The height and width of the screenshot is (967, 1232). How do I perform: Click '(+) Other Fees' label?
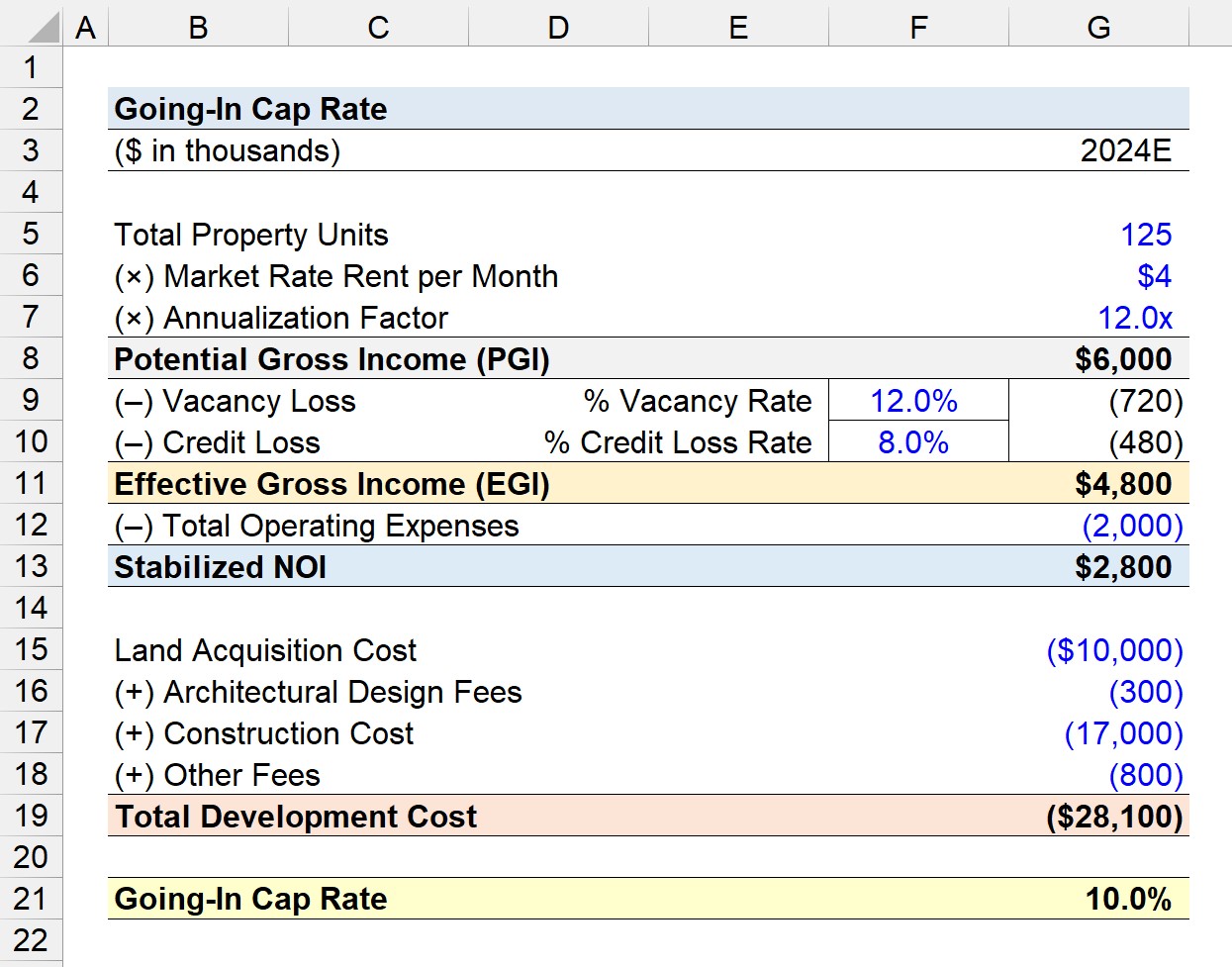pyautogui.click(x=218, y=775)
